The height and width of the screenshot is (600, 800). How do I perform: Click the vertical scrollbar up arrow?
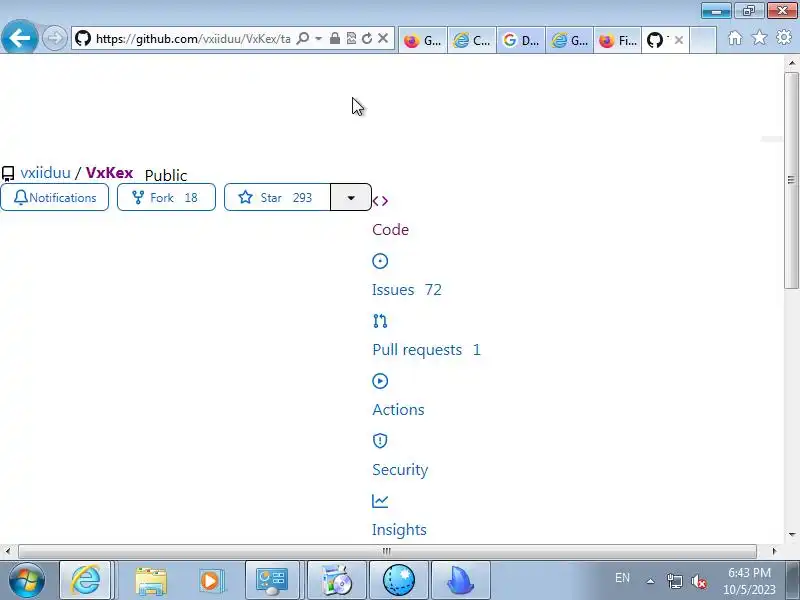point(792,62)
